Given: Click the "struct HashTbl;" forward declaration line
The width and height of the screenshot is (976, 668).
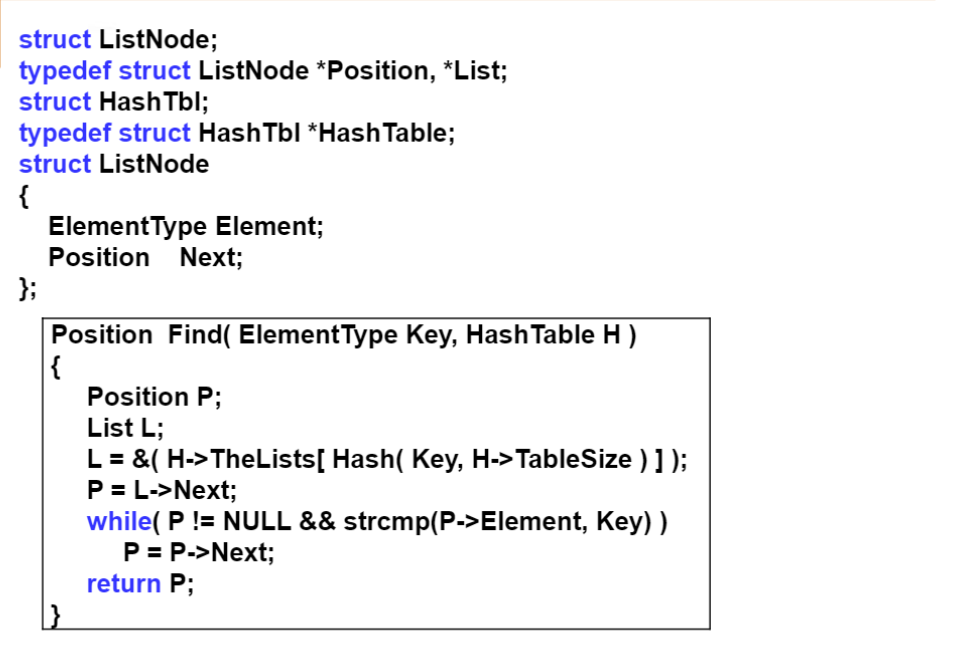Looking at the screenshot, I should pyautogui.click(x=113, y=102).
